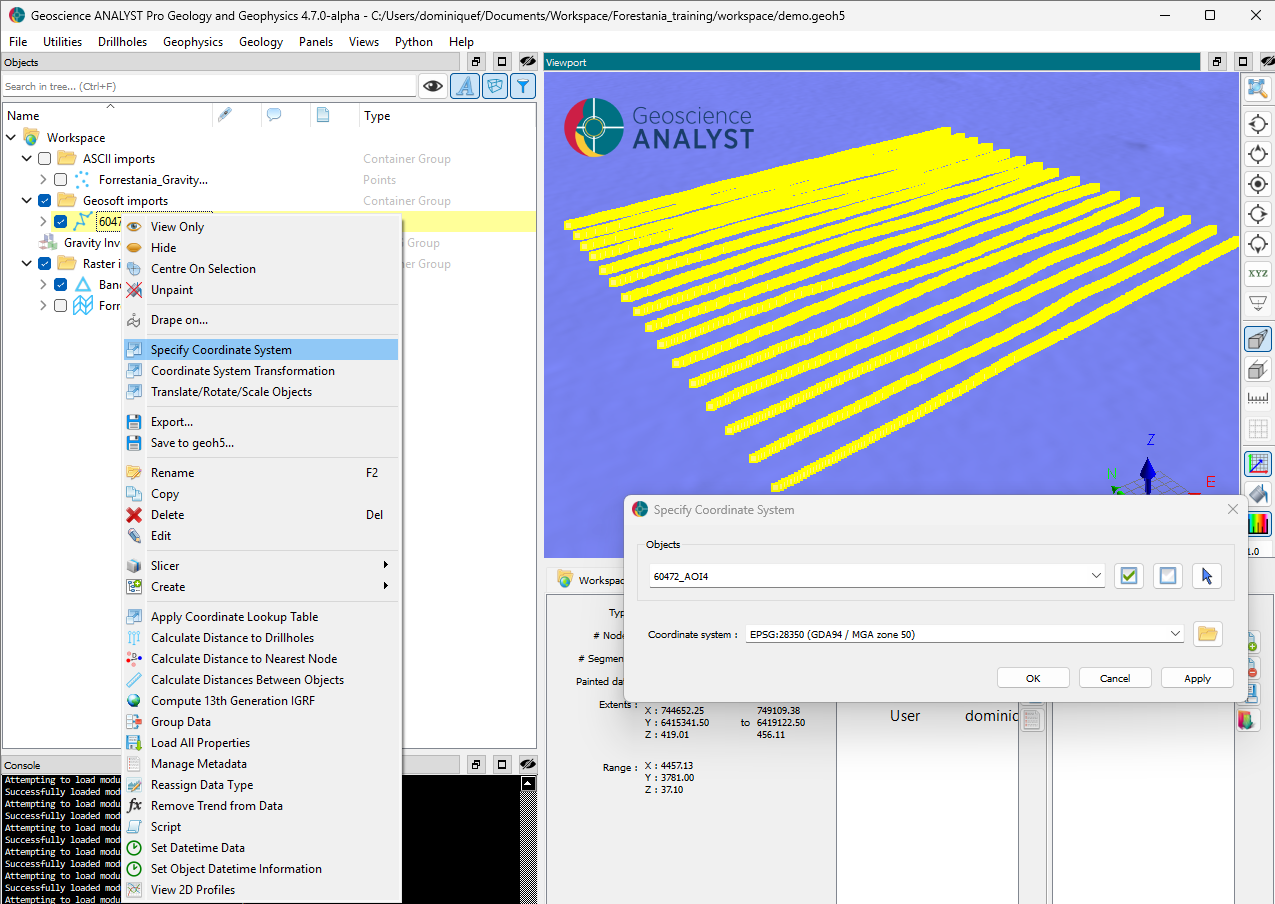Open the Geophysics menu
1275x904 pixels.
click(193, 42)
